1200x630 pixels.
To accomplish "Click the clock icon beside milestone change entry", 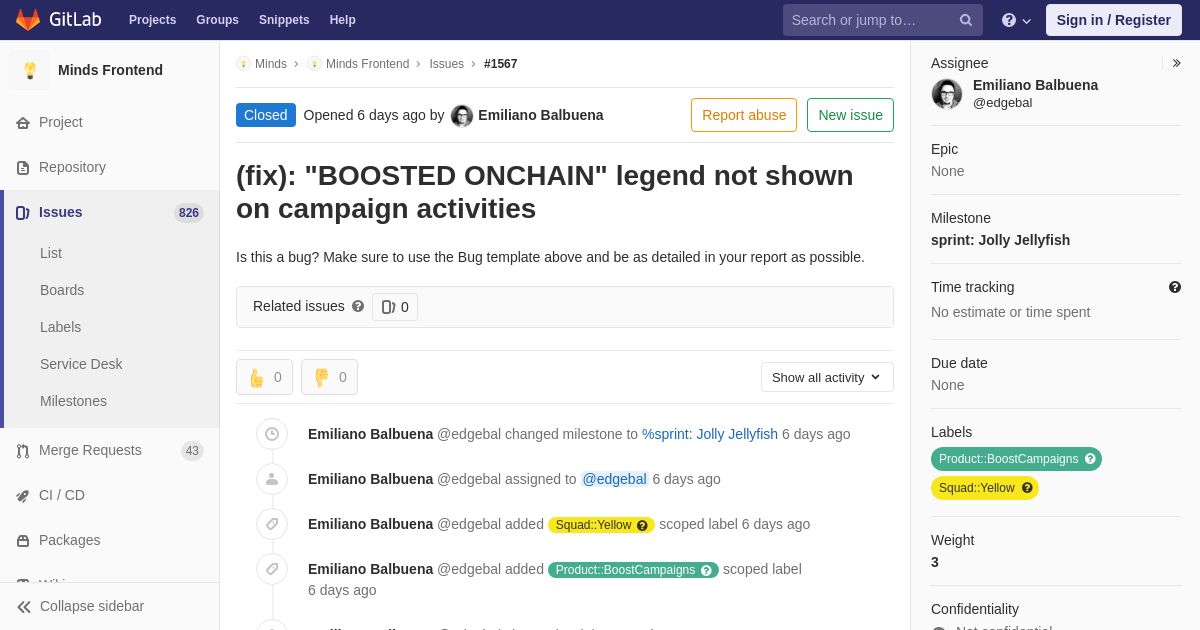I will tap(272, 434).
